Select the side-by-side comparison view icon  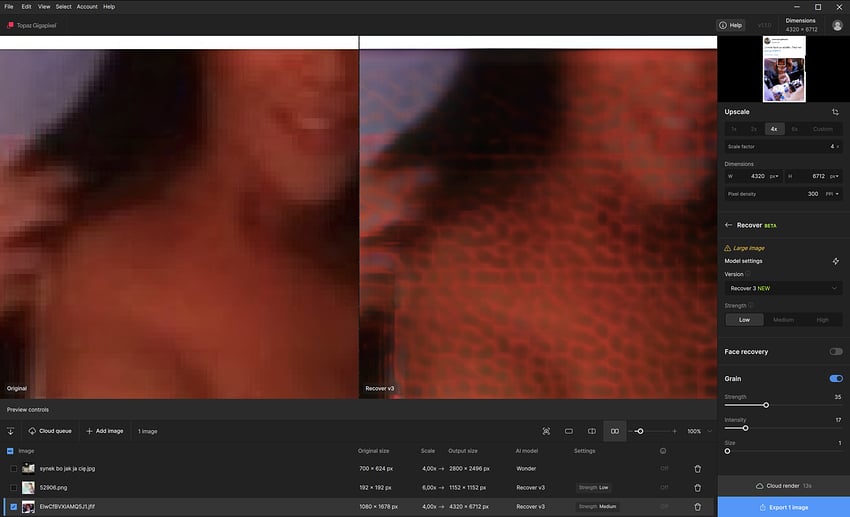(615, 431)
